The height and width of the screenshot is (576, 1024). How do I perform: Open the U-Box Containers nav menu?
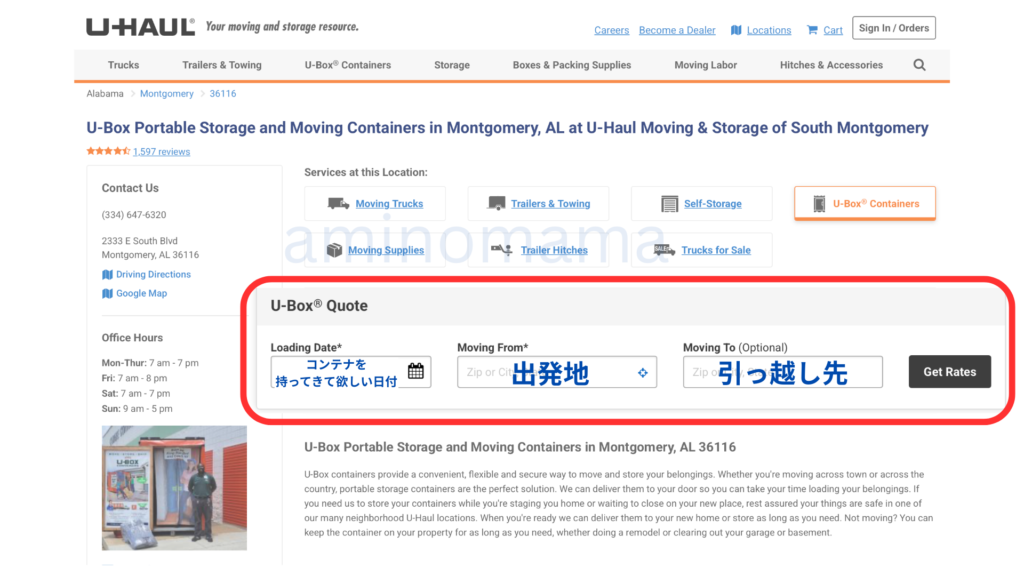(x=347, y=65)
